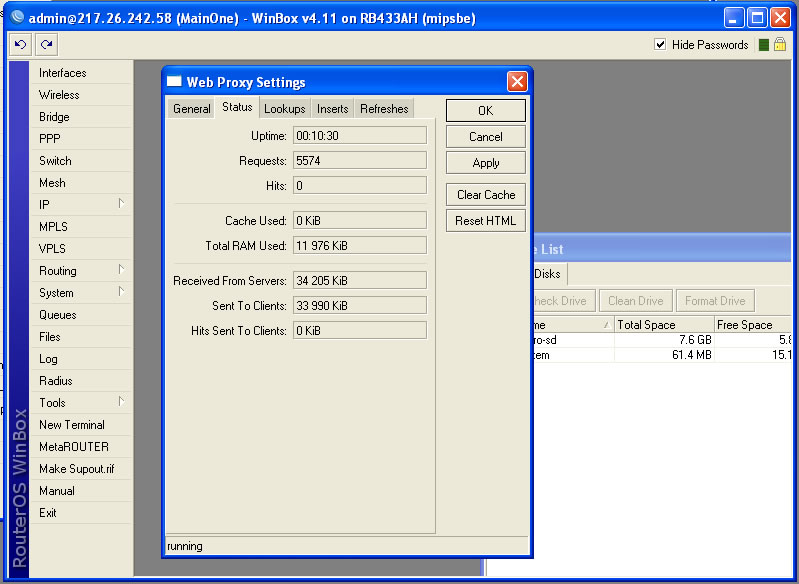799x584 pixels.
Task: Click the Requests field showing 5574
Action: [360, 161]
